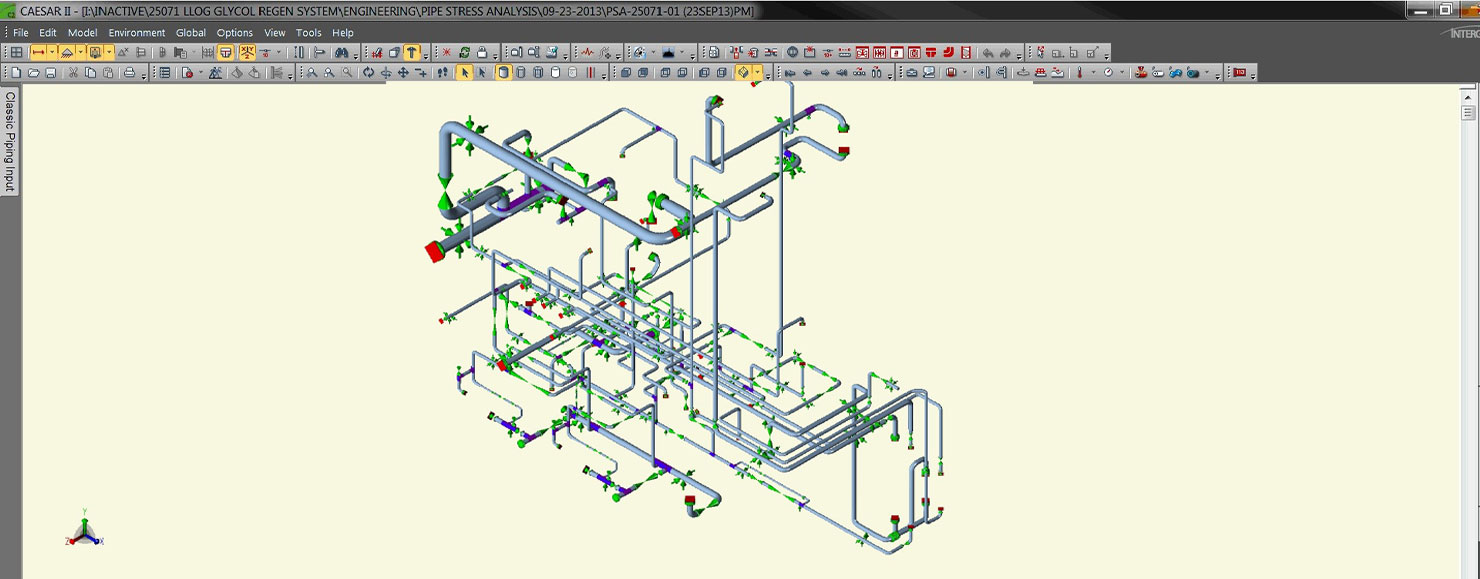Click the printer icon
Image resolution: width=1480 pixels, height=579 pixels.
point(129,73)
